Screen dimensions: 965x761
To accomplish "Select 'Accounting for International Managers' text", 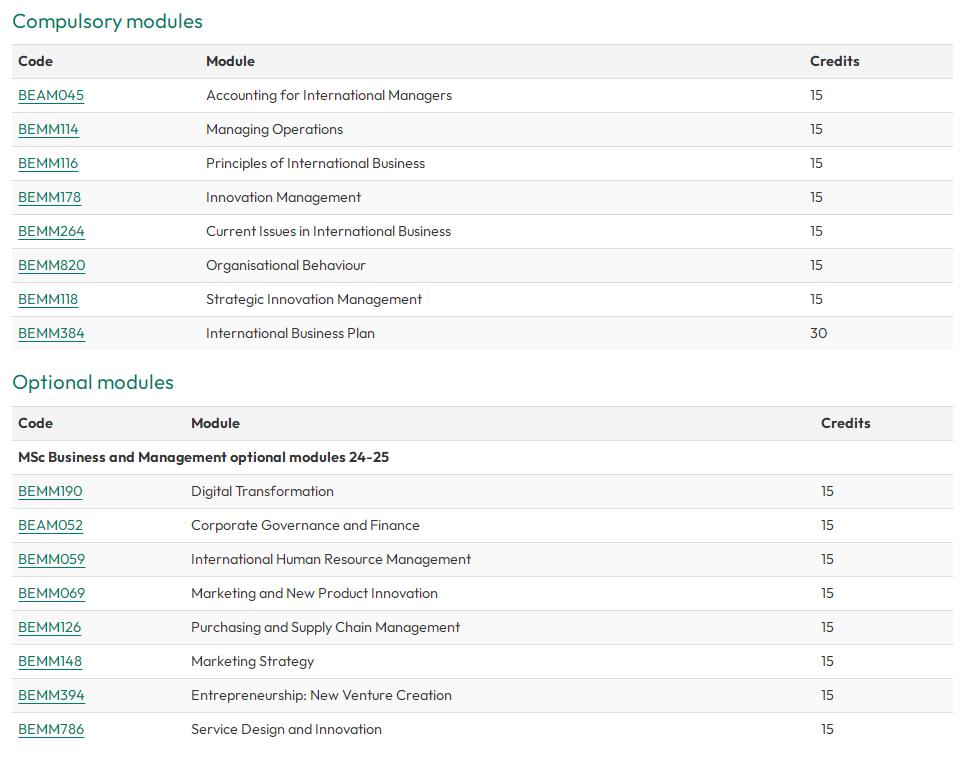I will click(329, 95).
